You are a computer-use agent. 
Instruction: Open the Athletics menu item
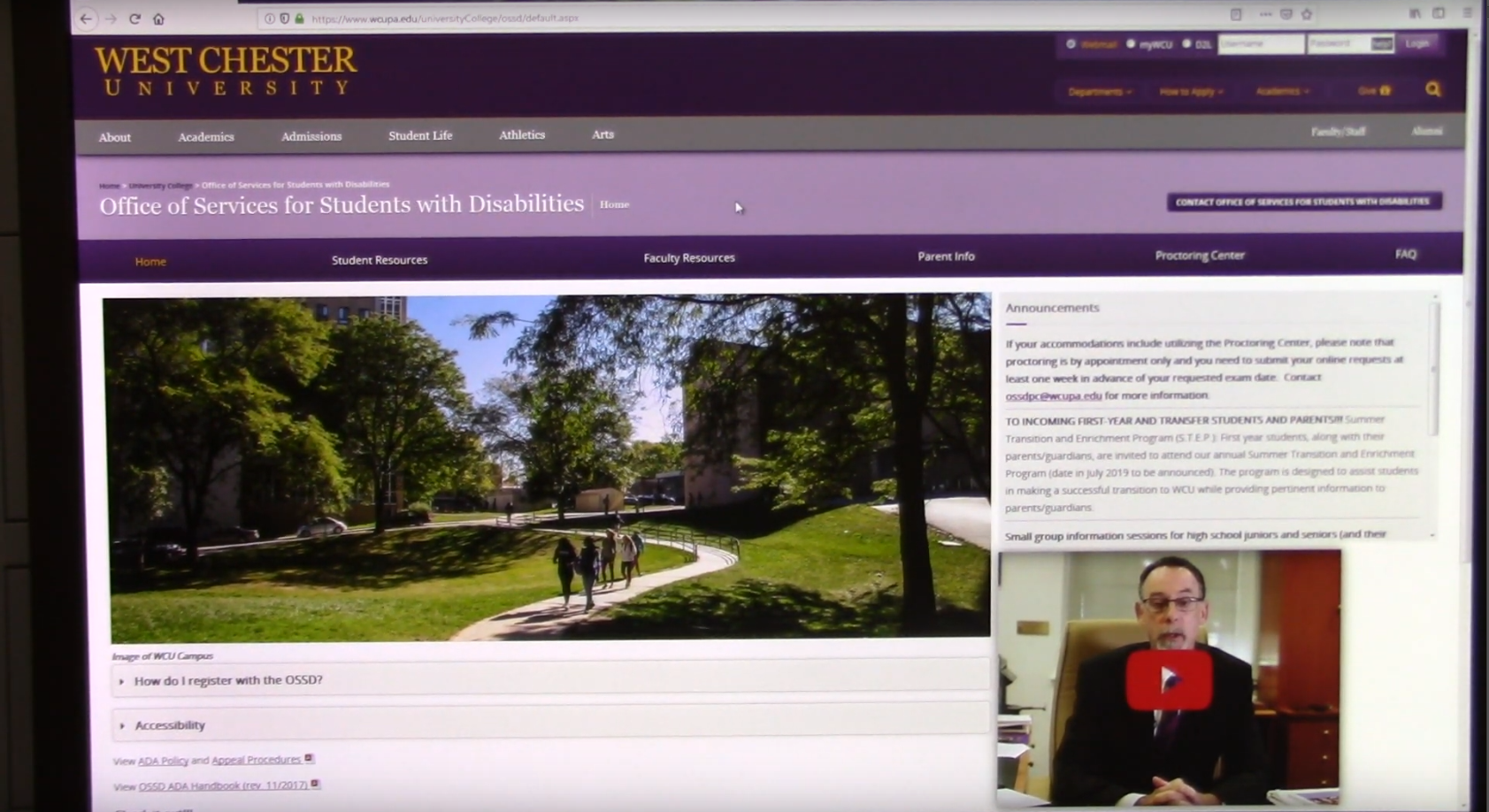coord(522,134)
